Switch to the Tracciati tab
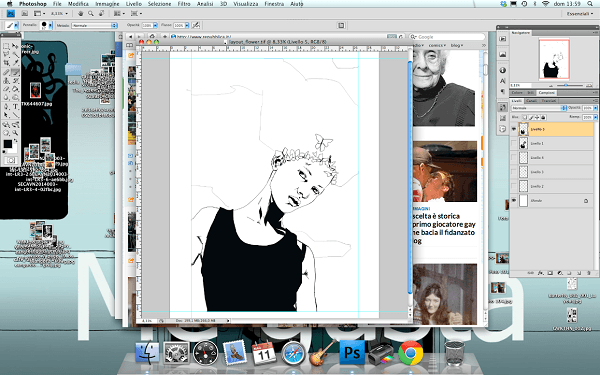 pos(549,101)
